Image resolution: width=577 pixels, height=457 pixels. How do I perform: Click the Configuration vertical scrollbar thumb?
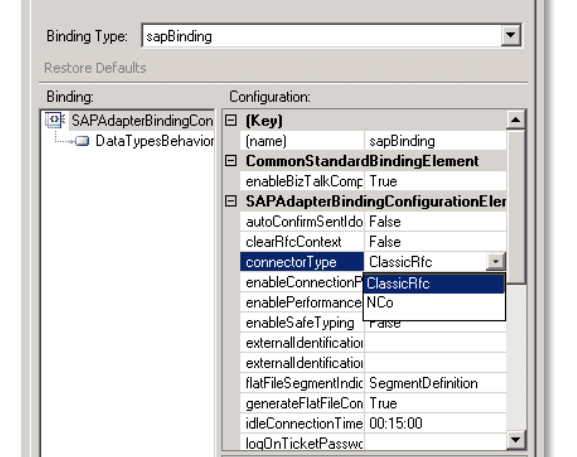(x=516, y=206)
